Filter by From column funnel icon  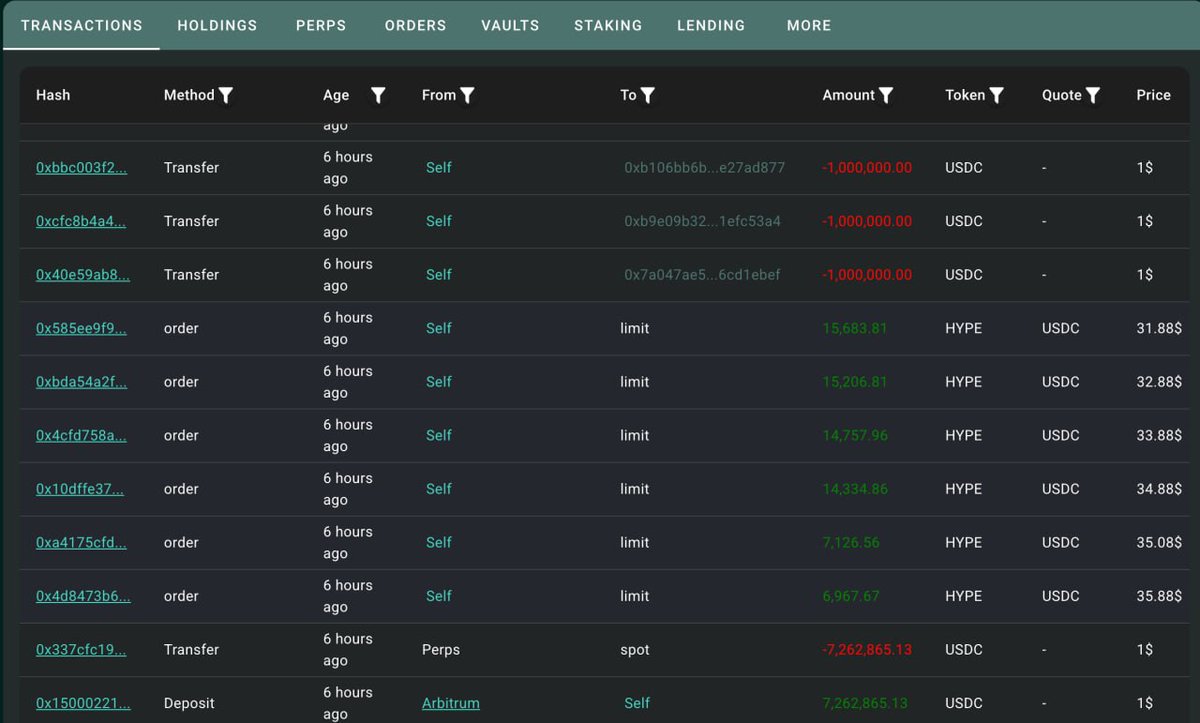[x=467, y=95]
